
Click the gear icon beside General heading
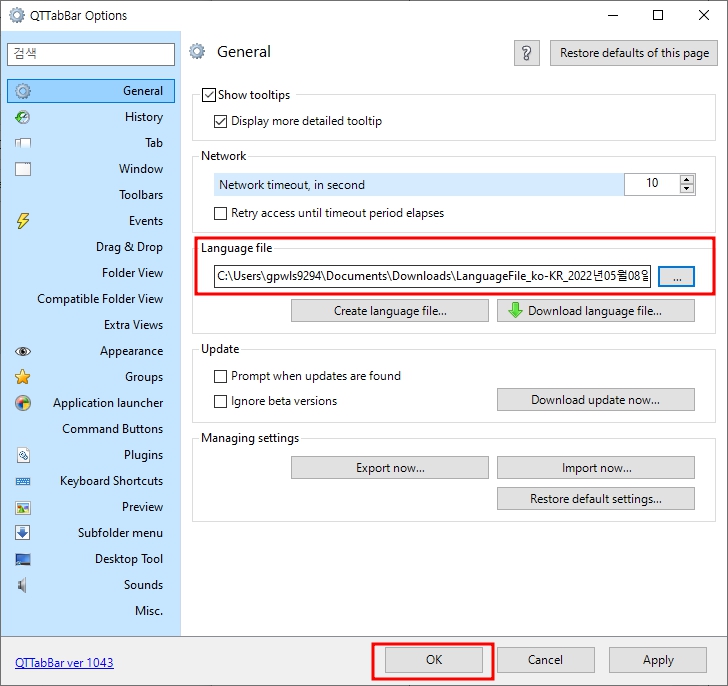(x=197, y=52)
